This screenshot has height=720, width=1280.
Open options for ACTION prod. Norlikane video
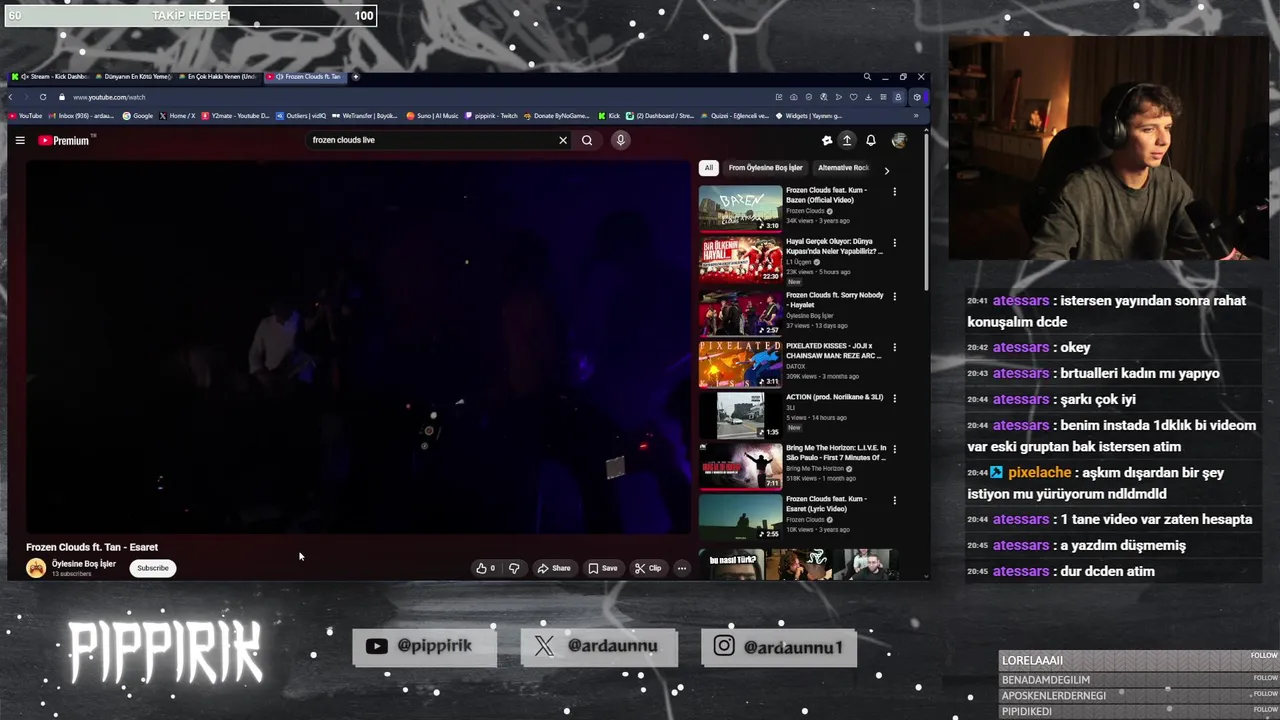[x=894, y=398]
